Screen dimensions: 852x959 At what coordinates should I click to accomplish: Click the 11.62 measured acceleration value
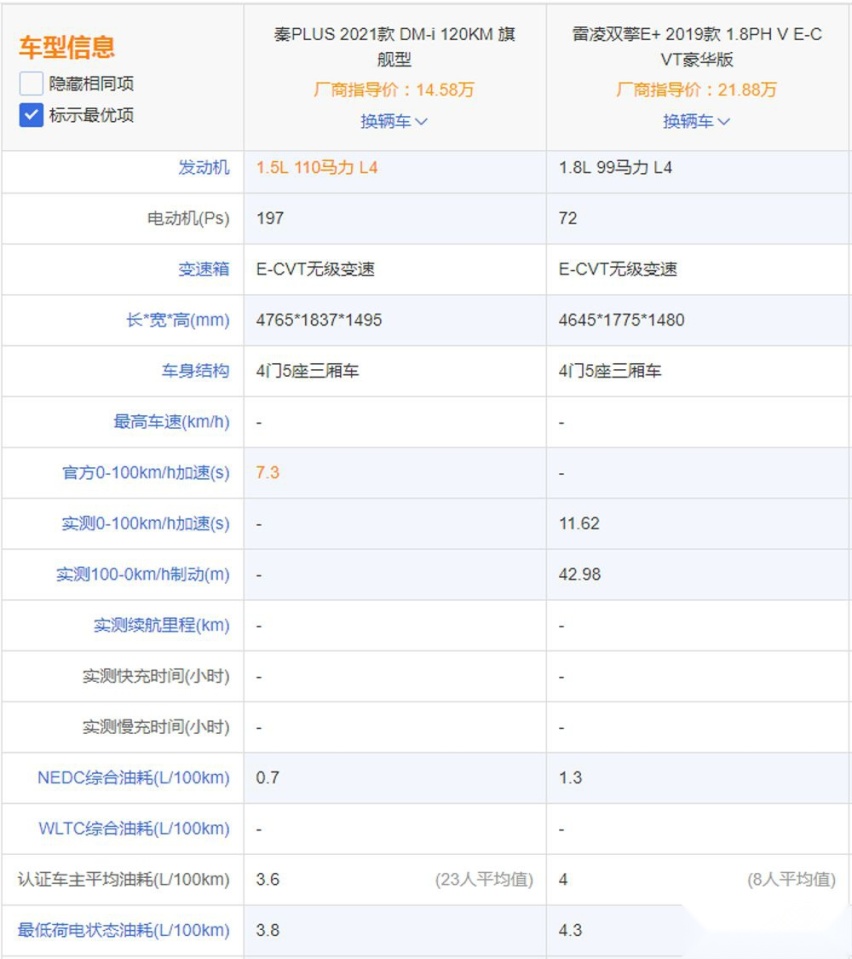(x=579, y=524)
